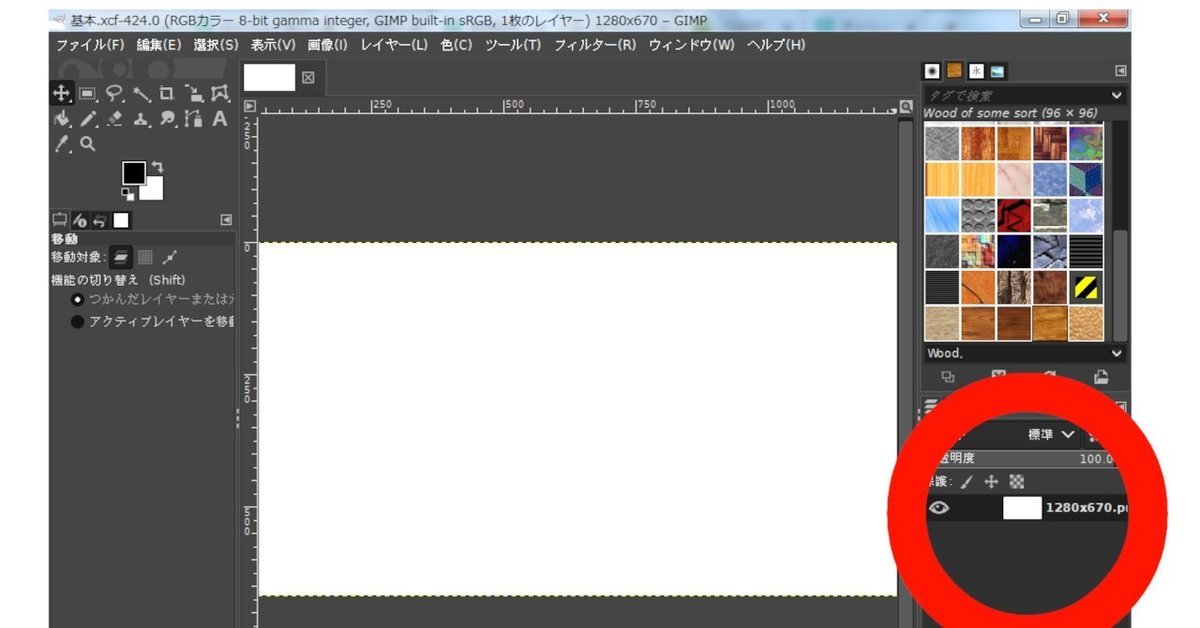
Task: Open the ツール(T) menu
Action: click(x=513, y=45)
